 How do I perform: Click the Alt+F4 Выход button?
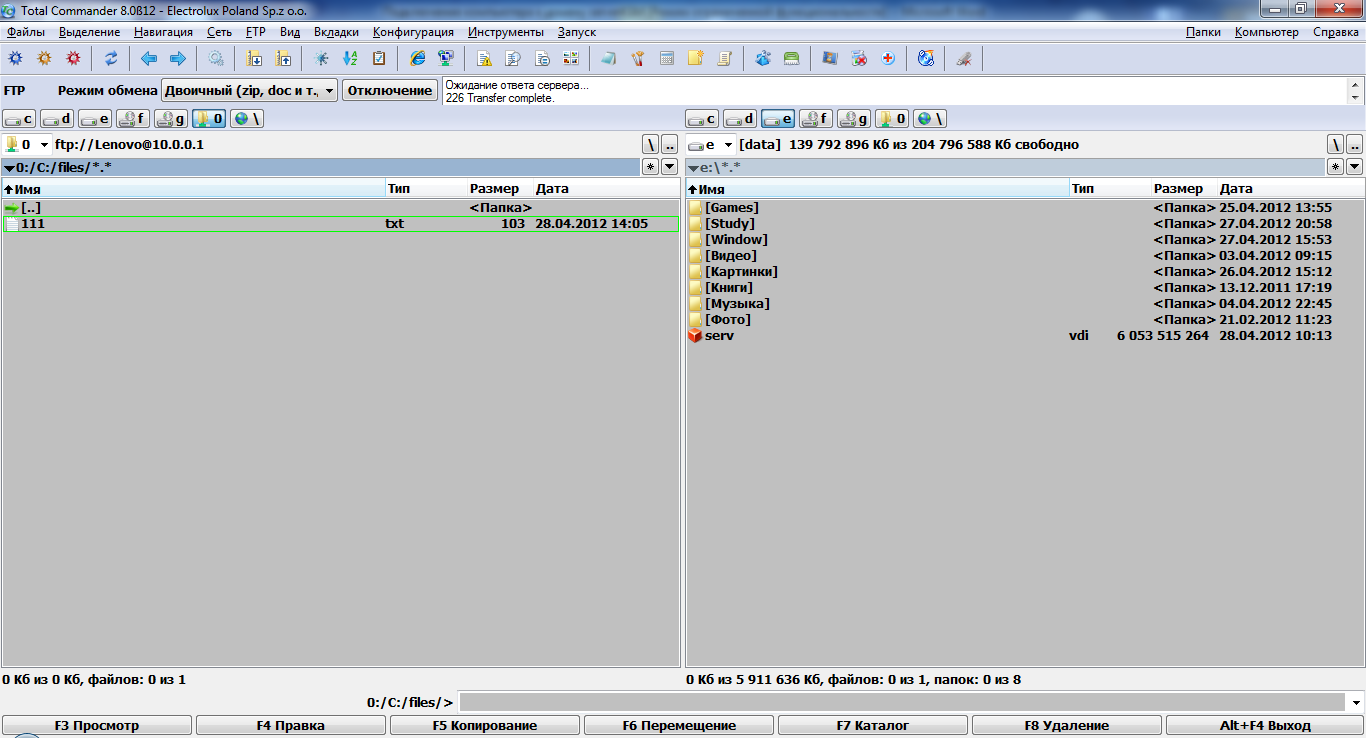(x=1264, y=725)
